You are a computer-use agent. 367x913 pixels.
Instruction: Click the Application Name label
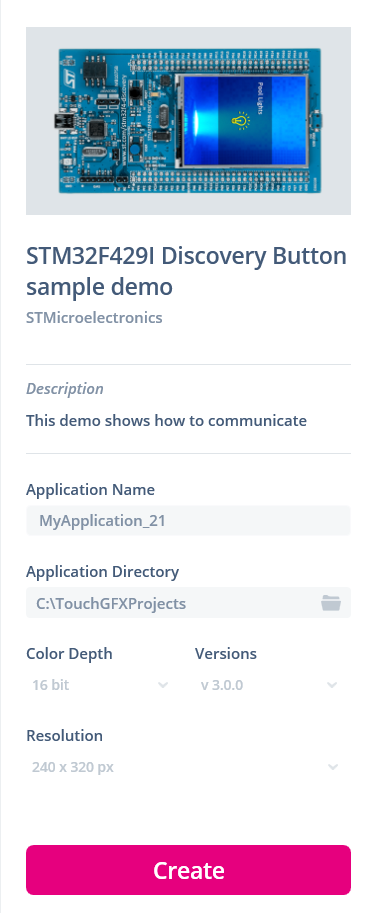90,489
